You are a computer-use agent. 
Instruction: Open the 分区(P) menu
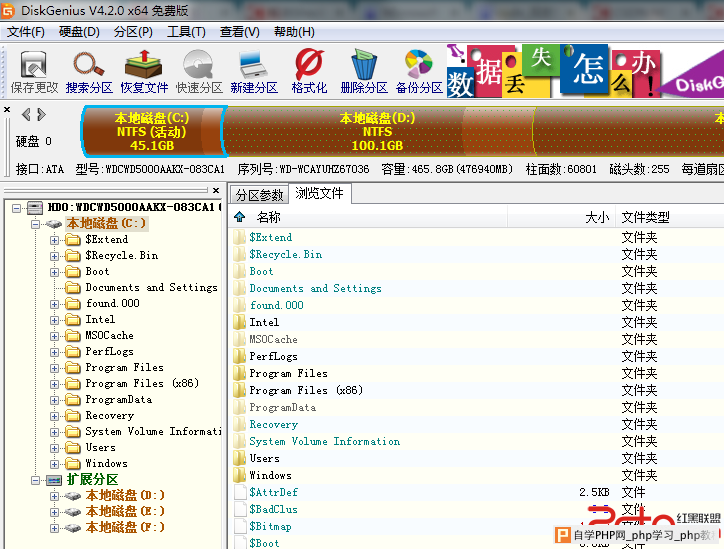(133, 32)
